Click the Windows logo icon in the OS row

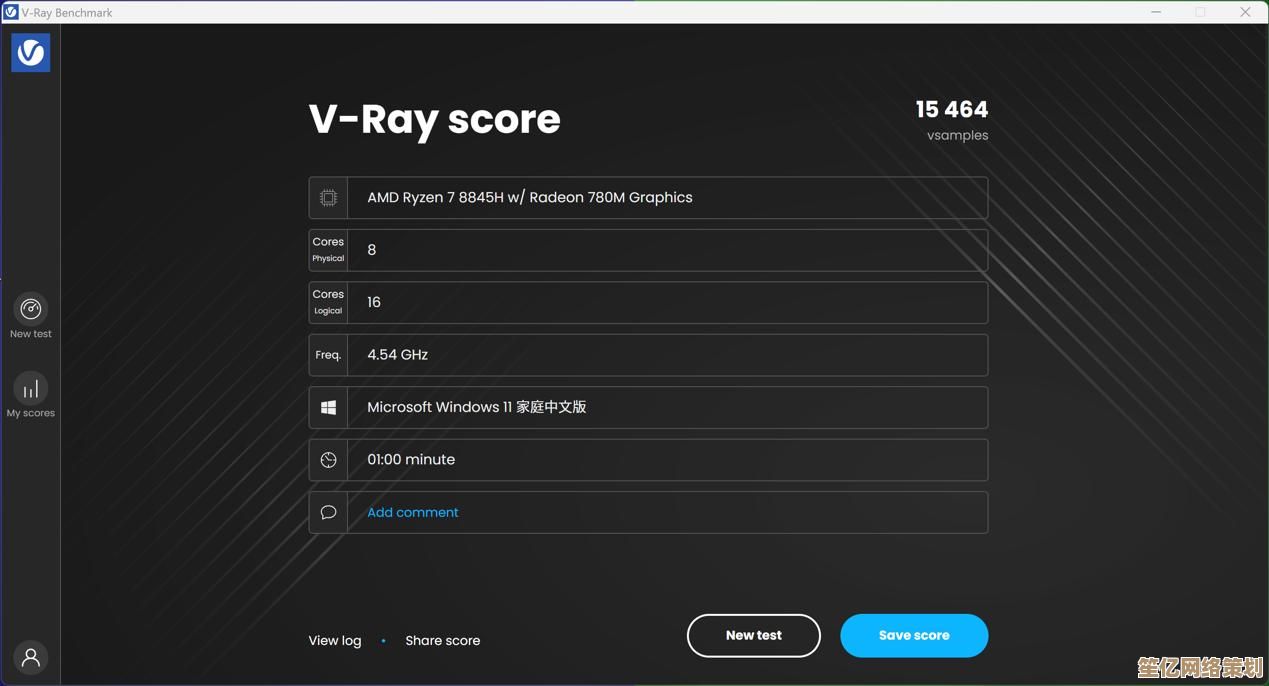click(328, 408)
